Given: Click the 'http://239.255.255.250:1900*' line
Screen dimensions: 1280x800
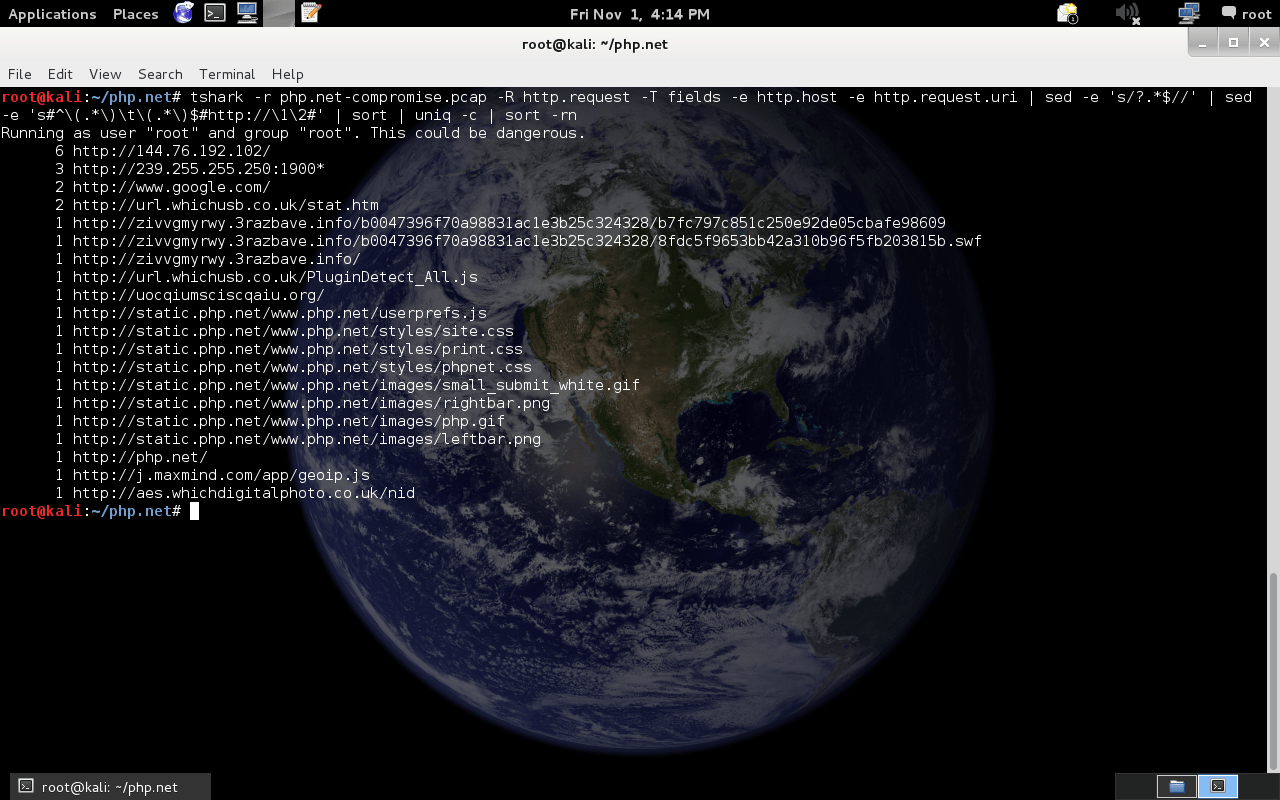Looking at the screenshot, I should point(198,169).
